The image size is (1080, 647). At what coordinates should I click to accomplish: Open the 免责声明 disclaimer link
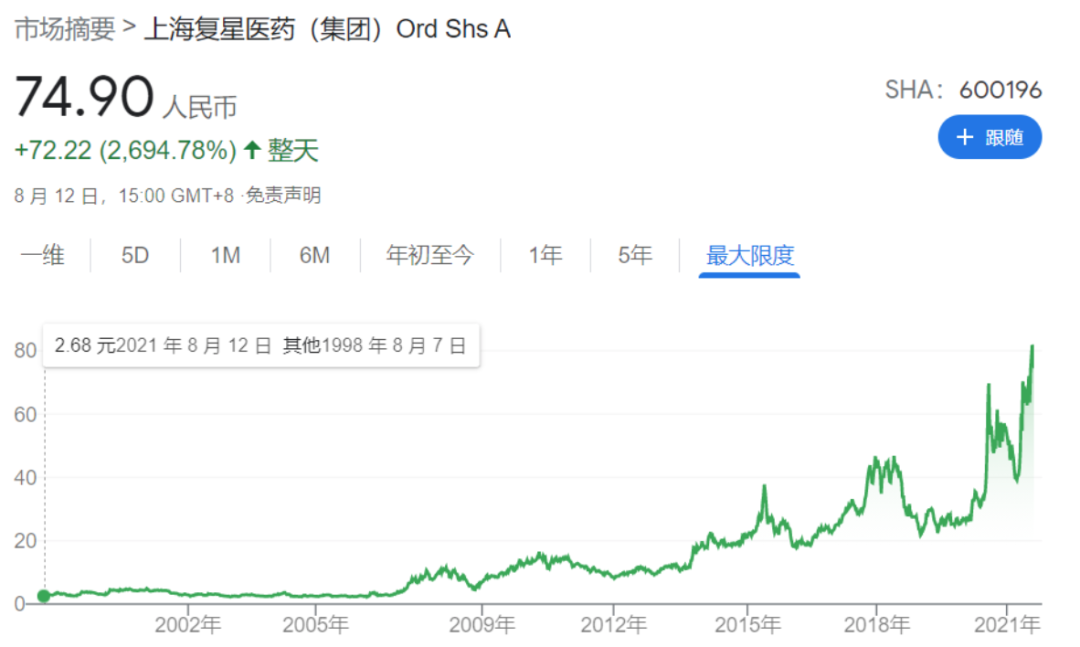[283, 196]
